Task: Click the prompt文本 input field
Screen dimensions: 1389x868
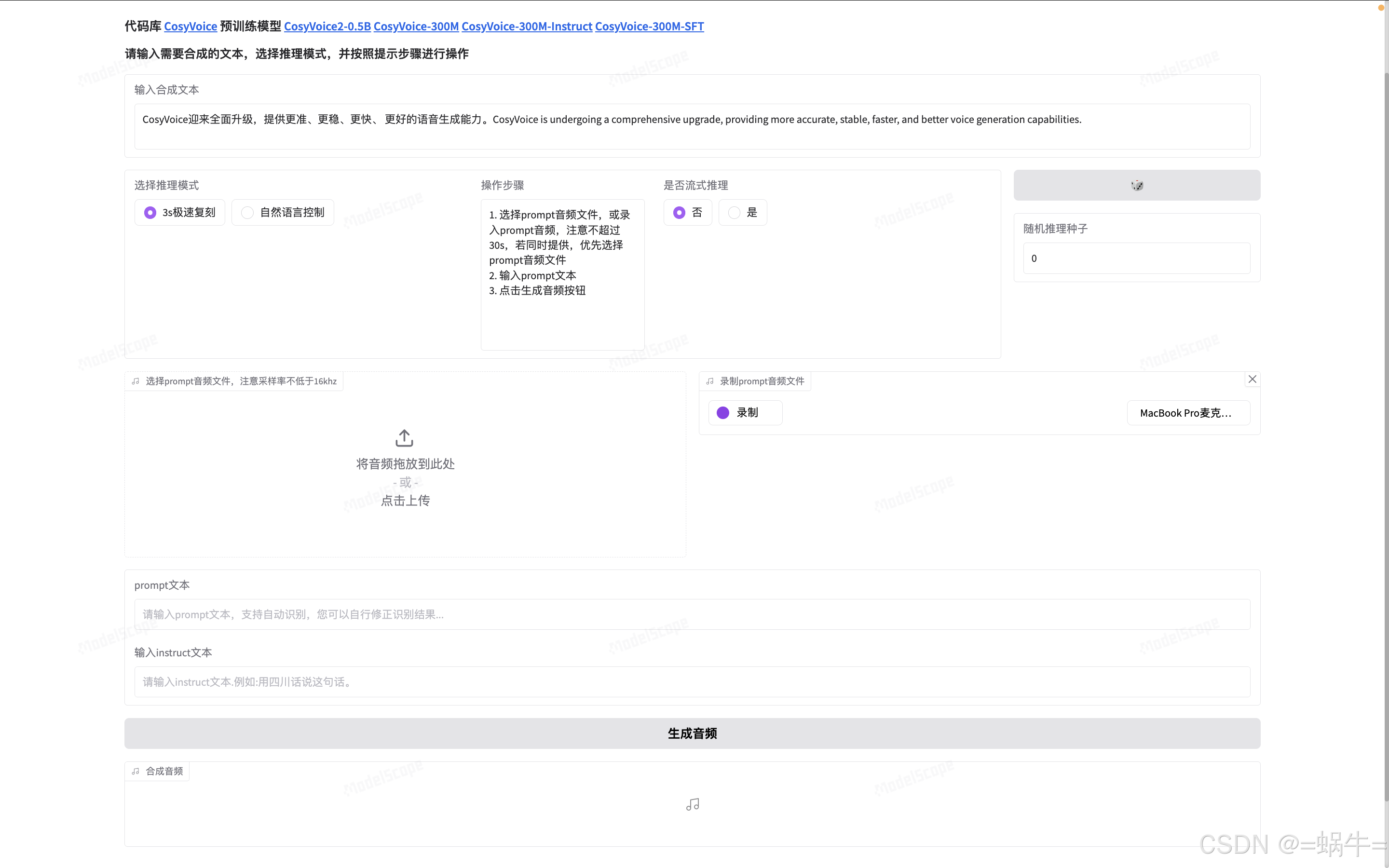Action: click(x=692, y=614)
